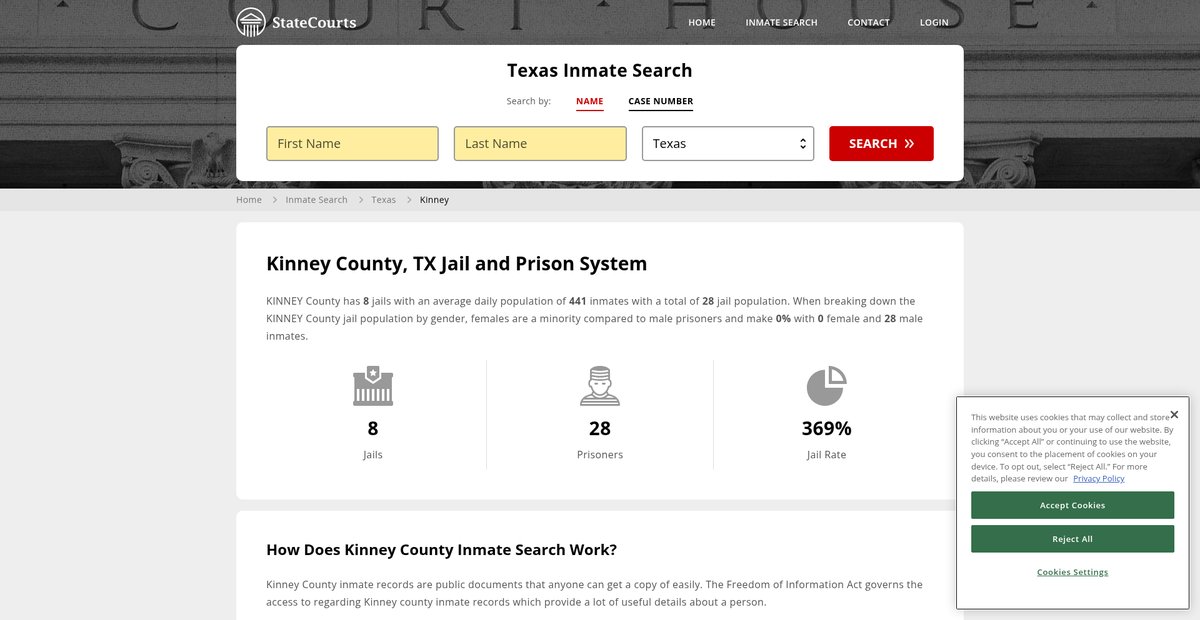Screen dimensions: 1200x620
Task: Open the Cookies Settings link
Action: point(1072,572)
